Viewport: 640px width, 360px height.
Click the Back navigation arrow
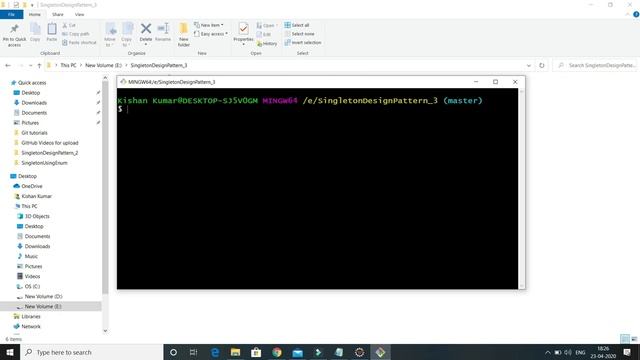pos(8,65)
